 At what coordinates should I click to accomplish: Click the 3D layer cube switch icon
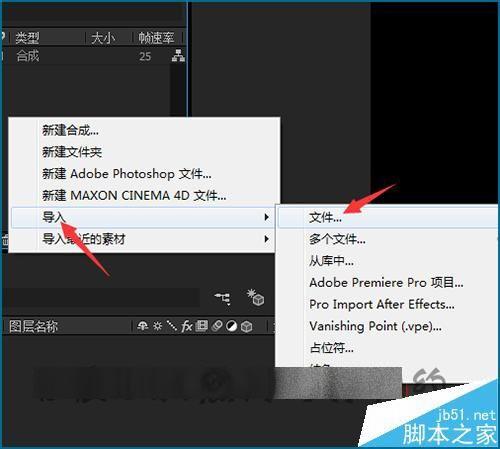pyautogui.click(x=247, y=326)
